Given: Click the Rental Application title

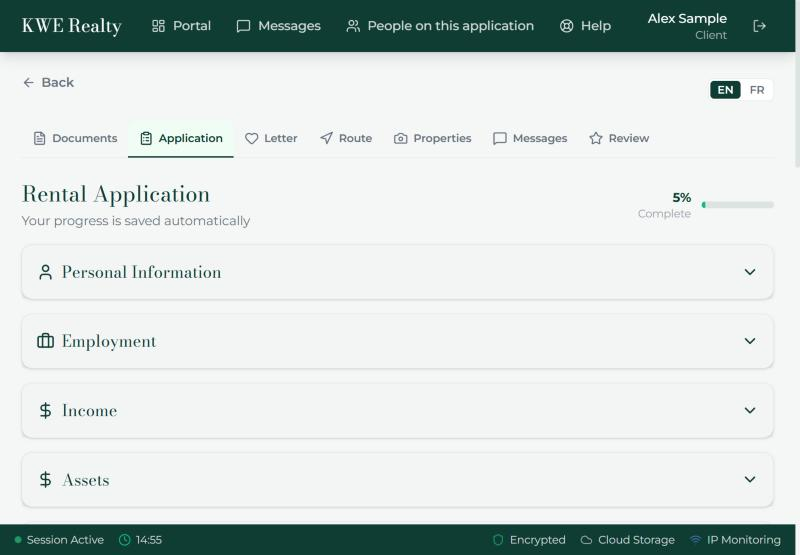Looking at the screenshot, I should pos(116,194).
